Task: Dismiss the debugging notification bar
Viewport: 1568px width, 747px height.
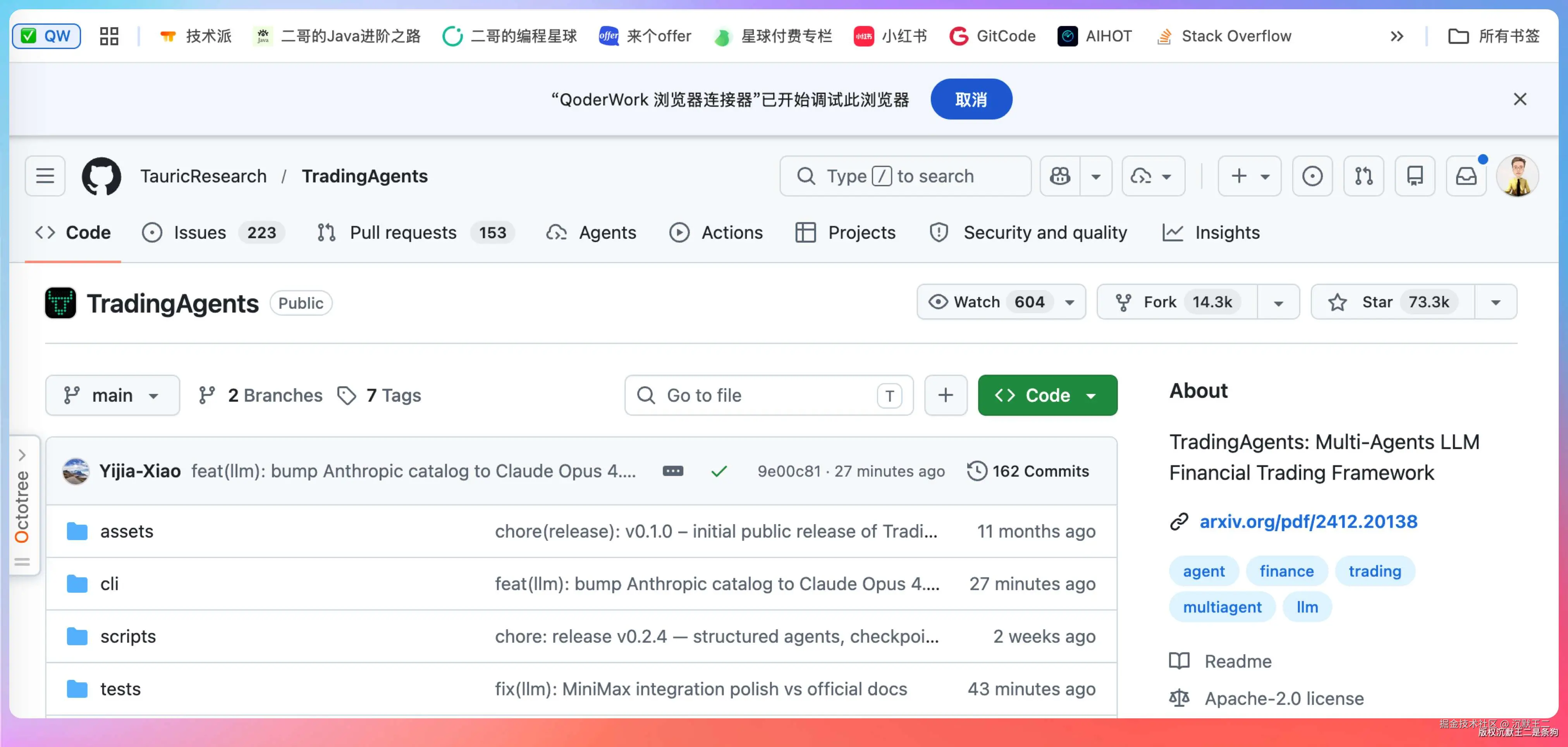Action: [1520, 99]
